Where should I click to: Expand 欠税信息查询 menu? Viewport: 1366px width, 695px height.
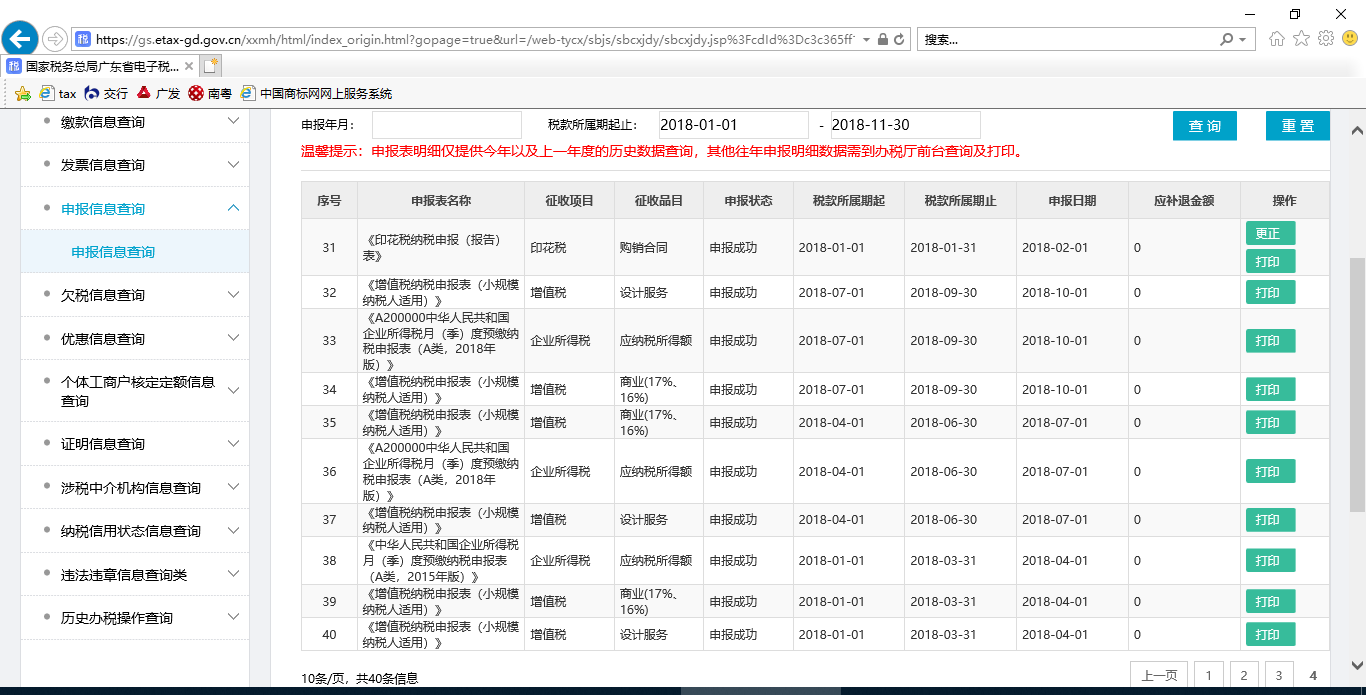tap(135, 295)
